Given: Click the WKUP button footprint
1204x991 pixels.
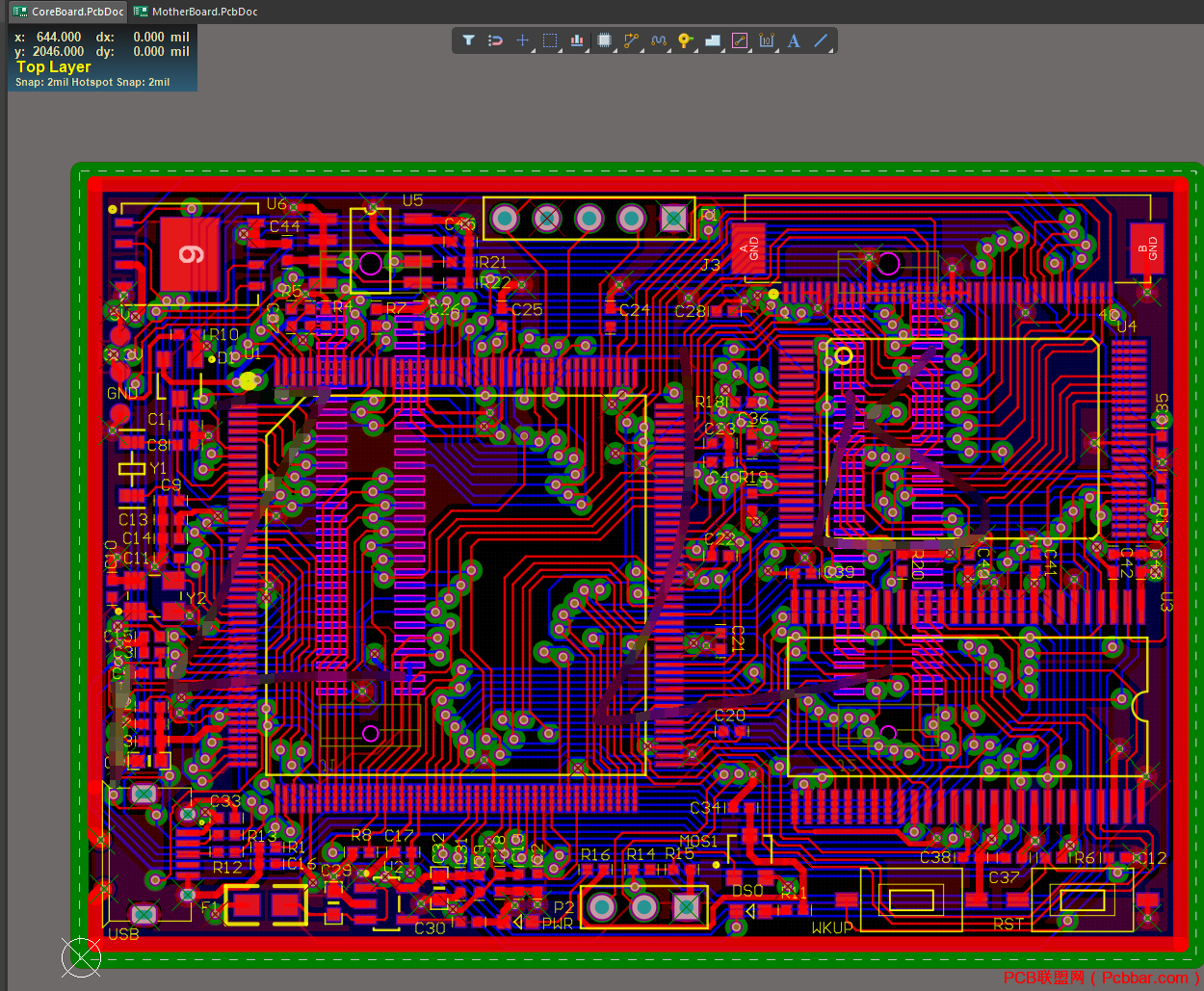Looking at the screenshot, I should tap(911, 900).
